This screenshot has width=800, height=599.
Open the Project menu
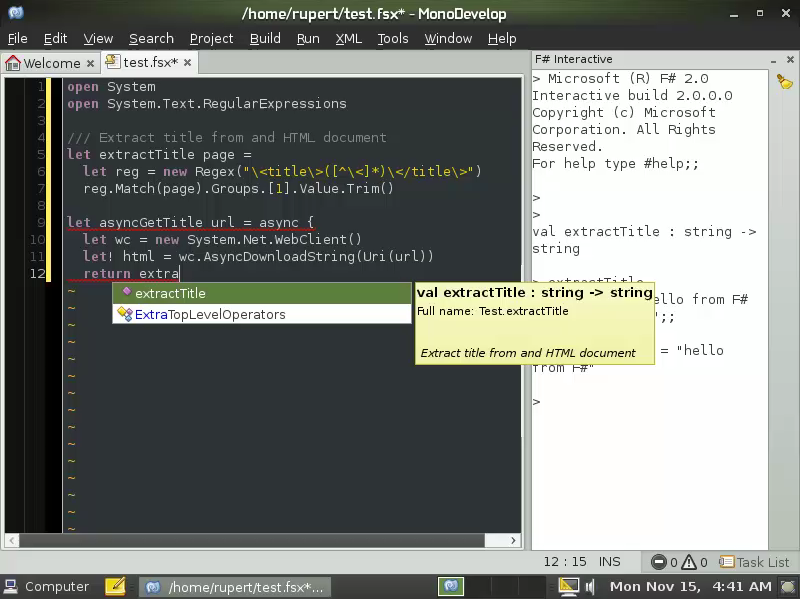coord(211,38)
